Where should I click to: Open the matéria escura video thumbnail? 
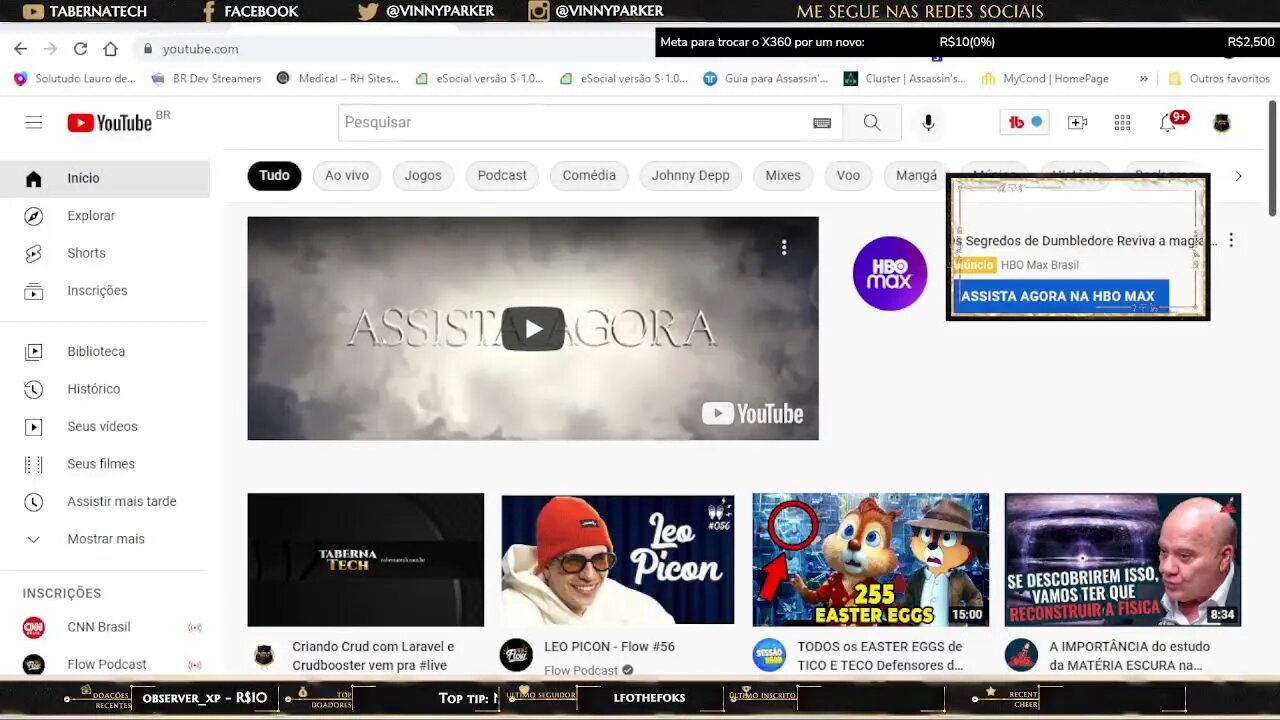[1123, 560]
